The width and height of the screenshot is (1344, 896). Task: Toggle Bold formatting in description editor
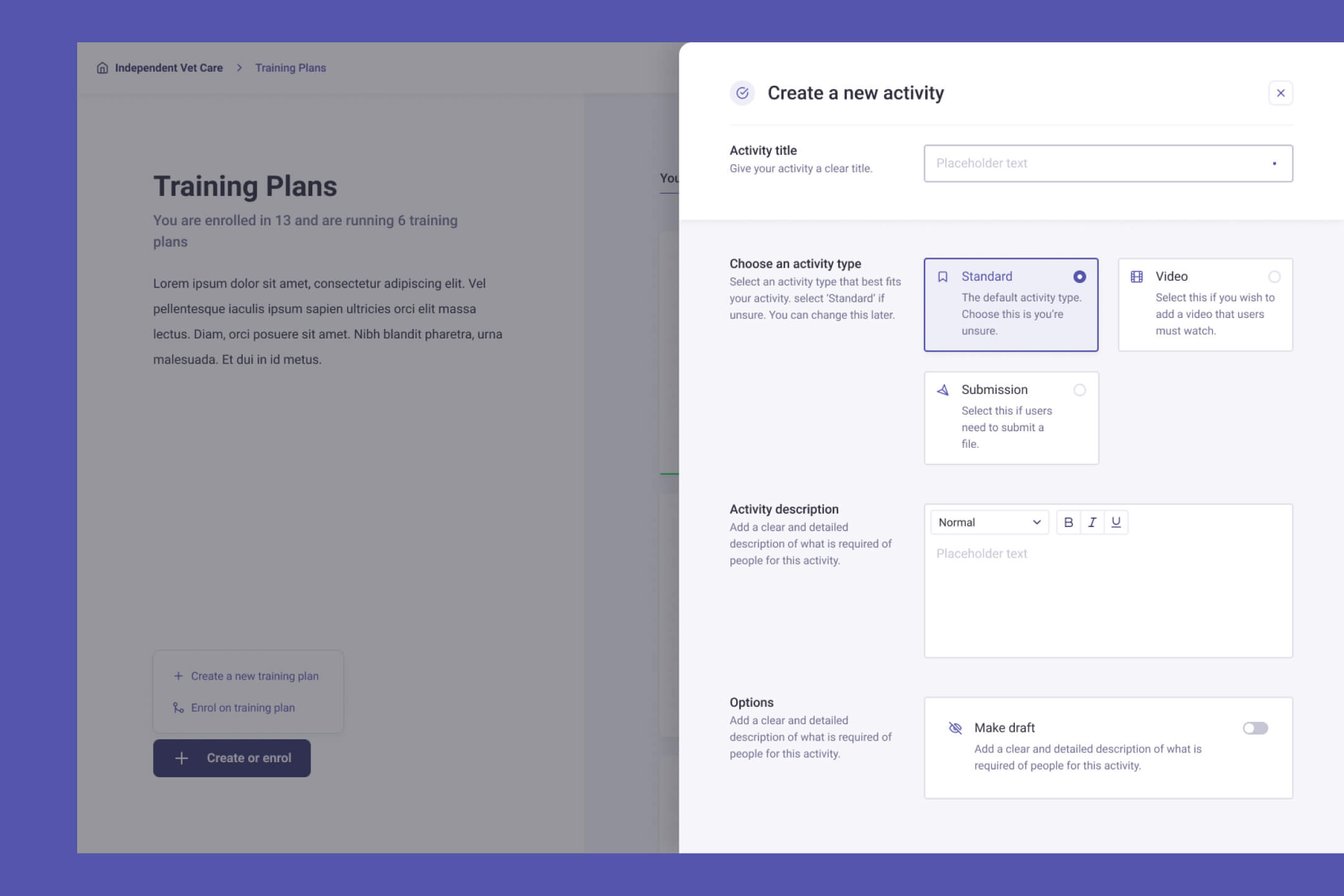pos(1068,522)
